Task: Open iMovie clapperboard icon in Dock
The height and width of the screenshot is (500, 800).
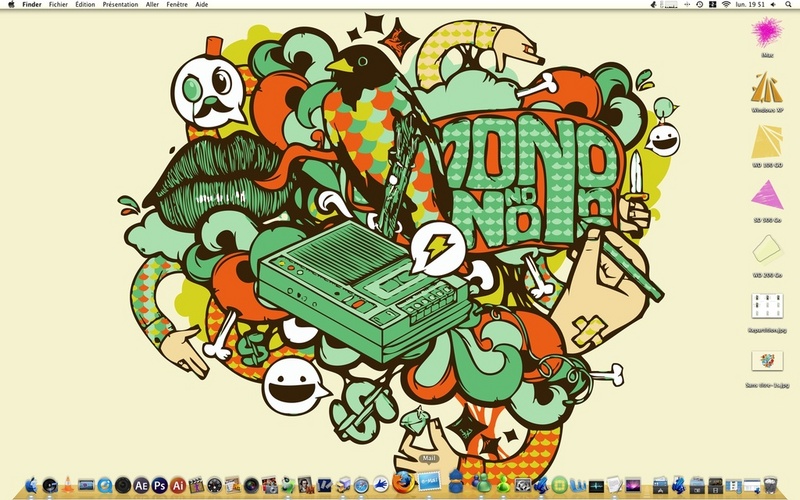Action: point(196,485)
